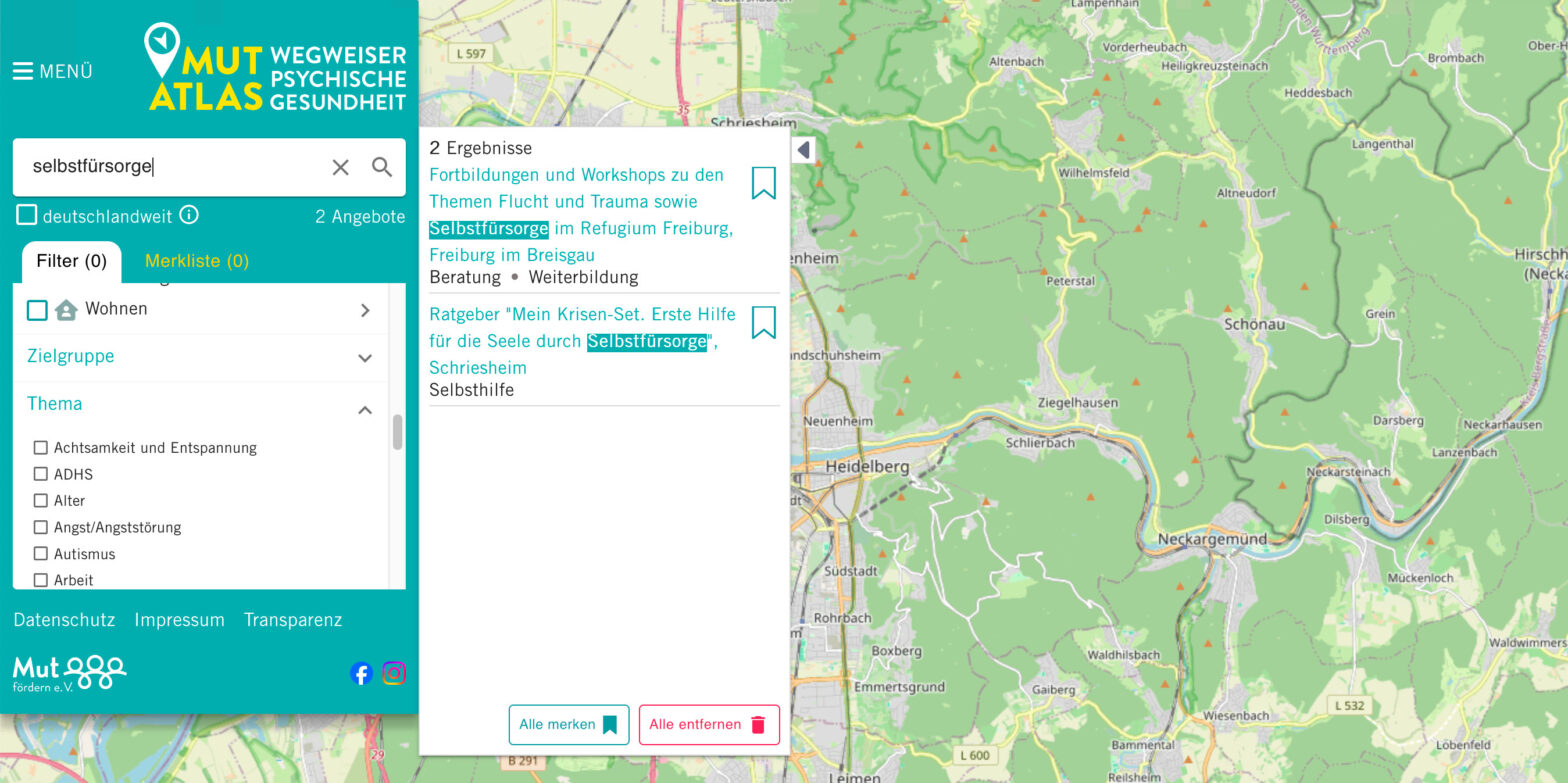This screenshot has width=1568, height=783.
Task: Click the Mut fördern e.V. logo
Action: coord(70,673)
